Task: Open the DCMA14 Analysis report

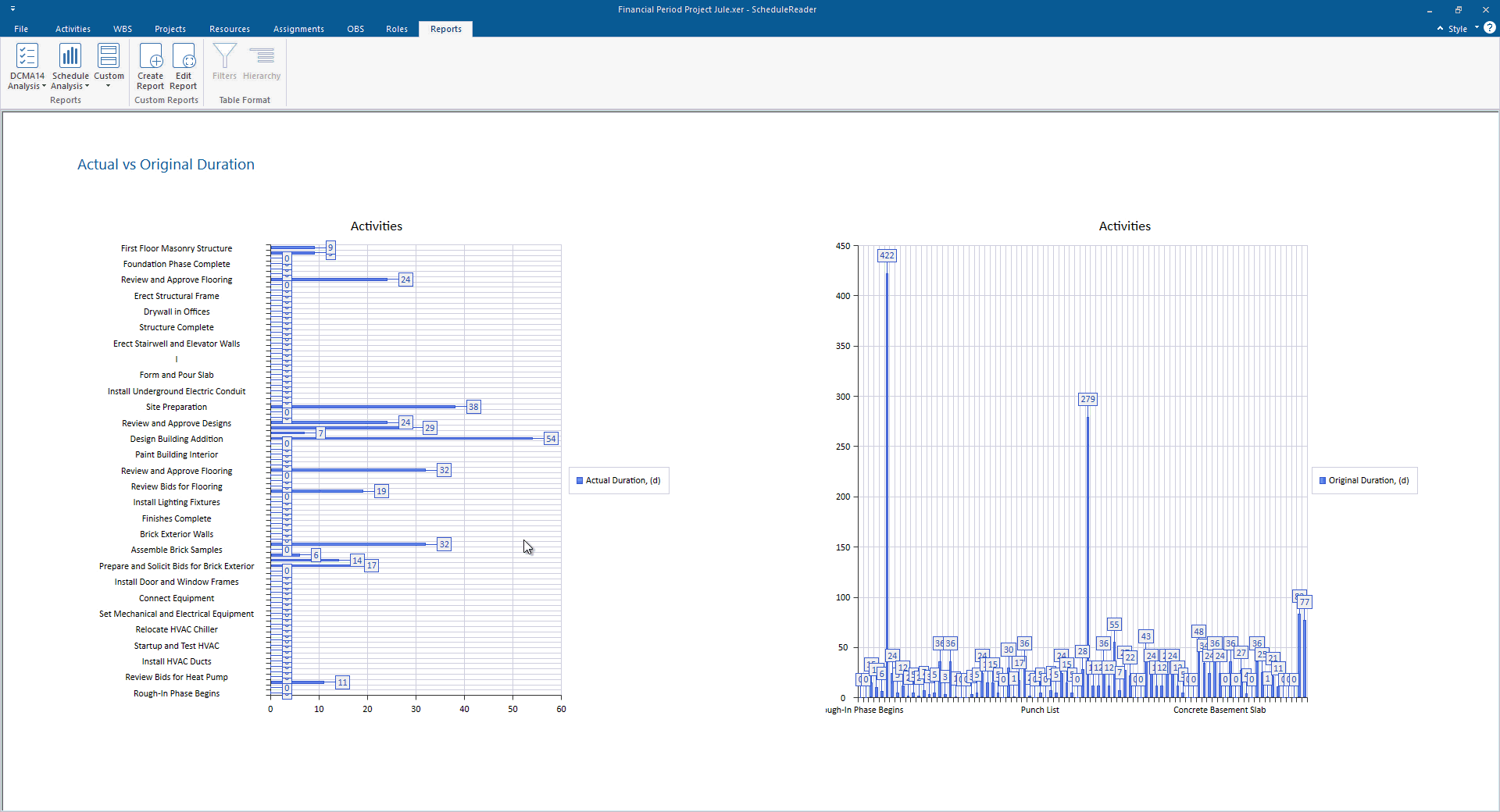Action: (27, 56)
